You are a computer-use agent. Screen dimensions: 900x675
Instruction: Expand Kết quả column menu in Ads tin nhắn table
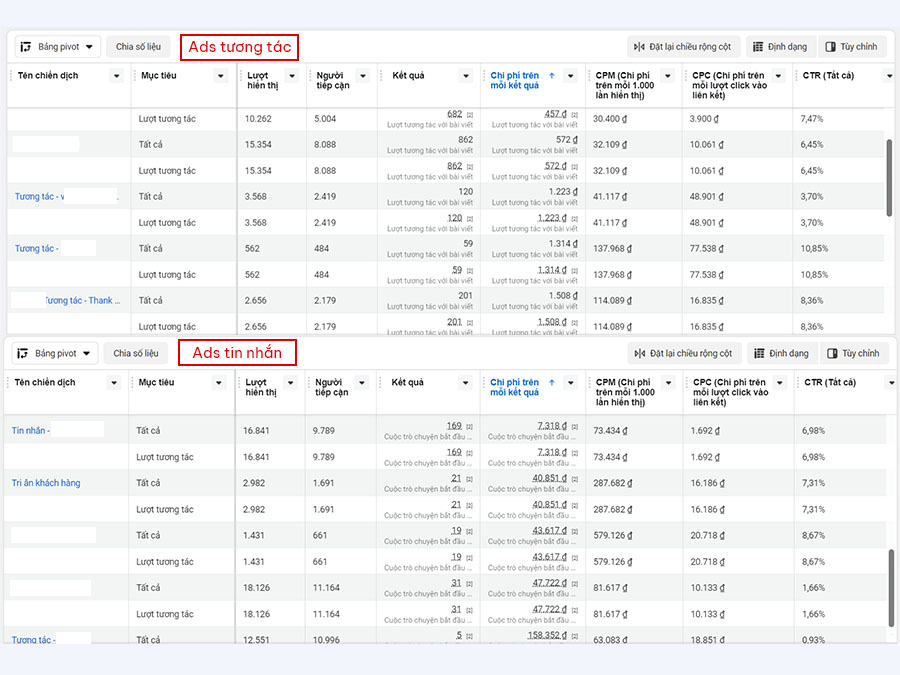tap(464, 383)
